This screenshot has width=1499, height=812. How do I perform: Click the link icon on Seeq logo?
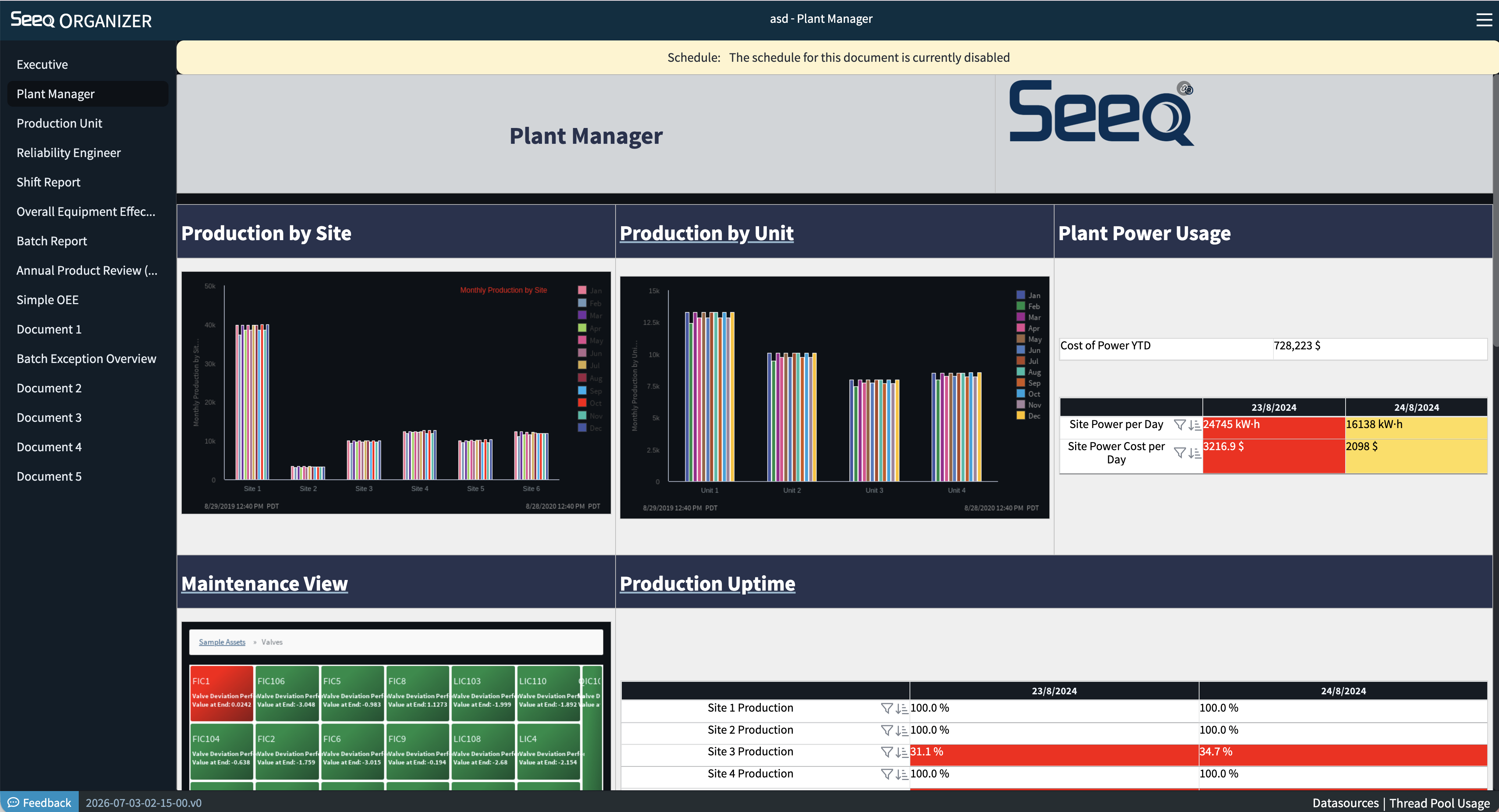[1185, 88]
